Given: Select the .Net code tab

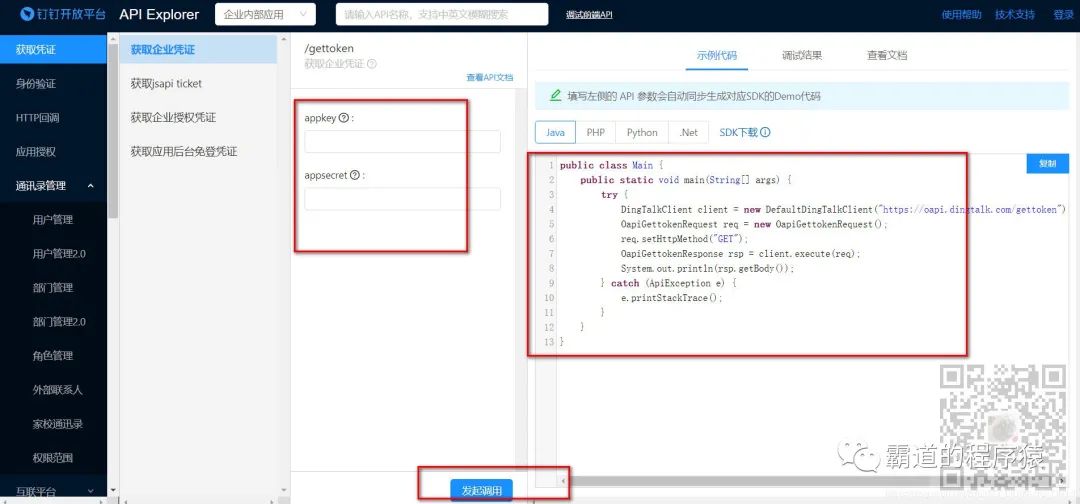Looking at the screenshot, I should click(x=688, y=132).
